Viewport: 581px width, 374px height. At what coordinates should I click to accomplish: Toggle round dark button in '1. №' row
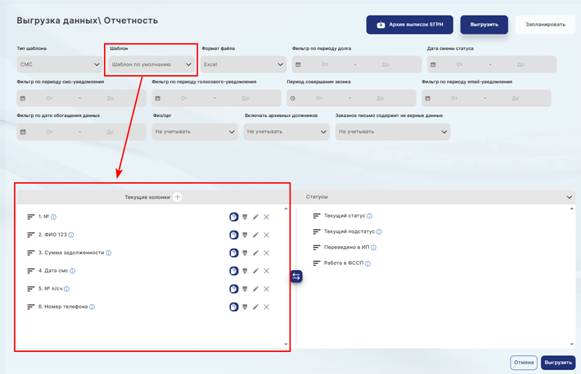coord(234,217)
